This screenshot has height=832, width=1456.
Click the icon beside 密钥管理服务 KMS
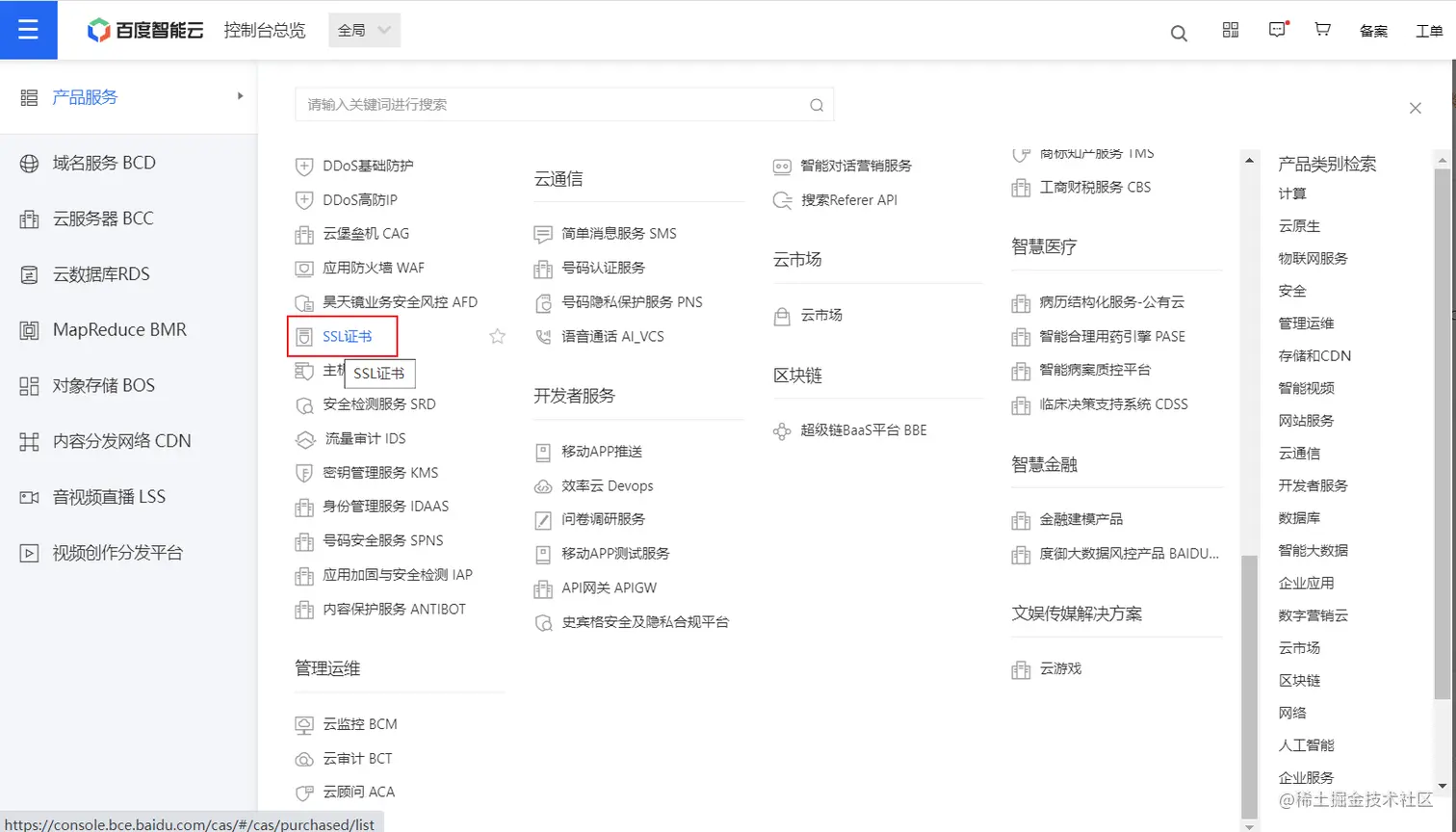304,473
